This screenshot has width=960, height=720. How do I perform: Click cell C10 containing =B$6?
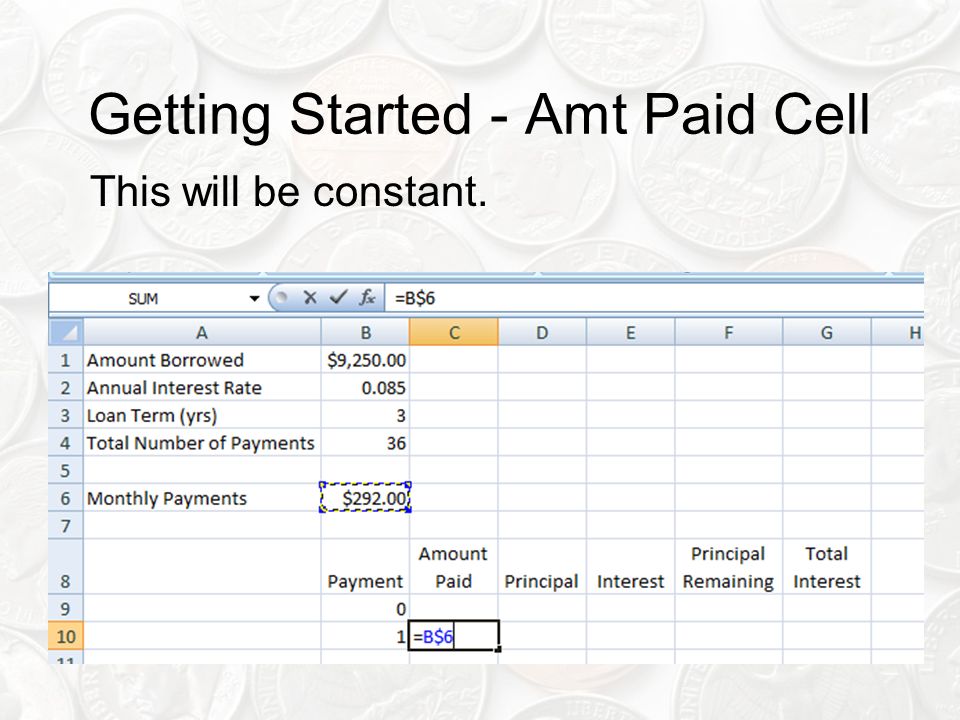454,636
